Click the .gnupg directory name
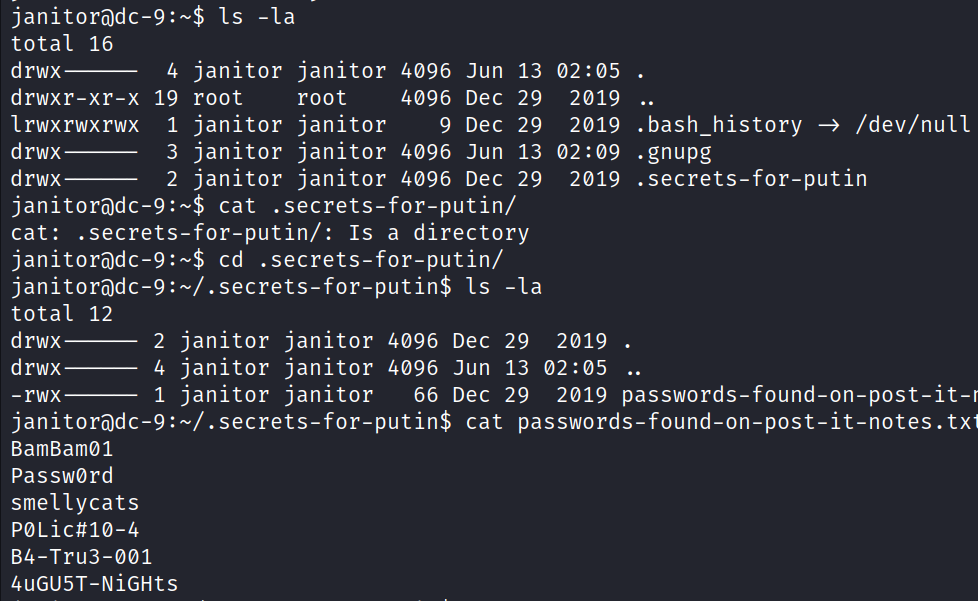This screenshot has width=978, height=601. [679, 152]
